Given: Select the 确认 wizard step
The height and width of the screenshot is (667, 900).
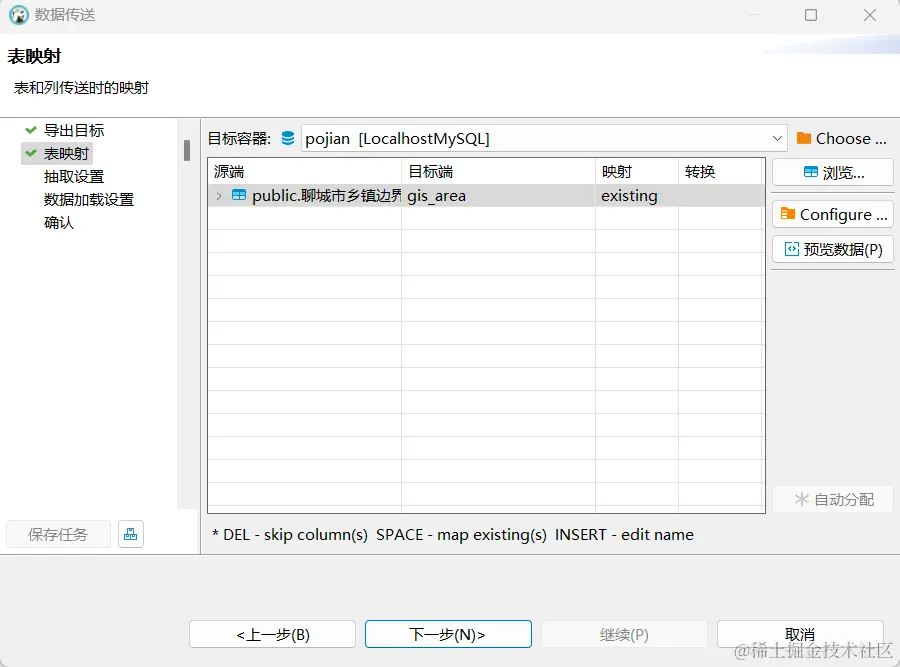Looking at the screenshot, I should 59,222.
